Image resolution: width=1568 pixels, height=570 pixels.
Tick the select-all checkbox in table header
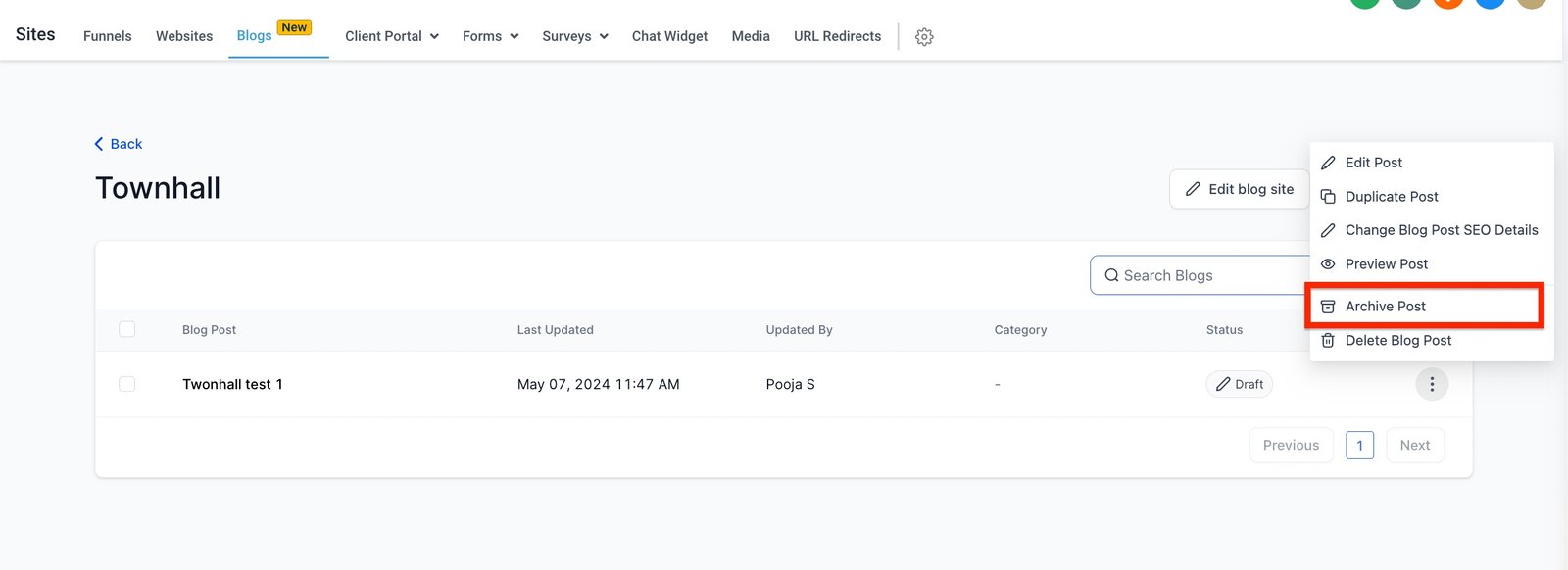[127, 329]
